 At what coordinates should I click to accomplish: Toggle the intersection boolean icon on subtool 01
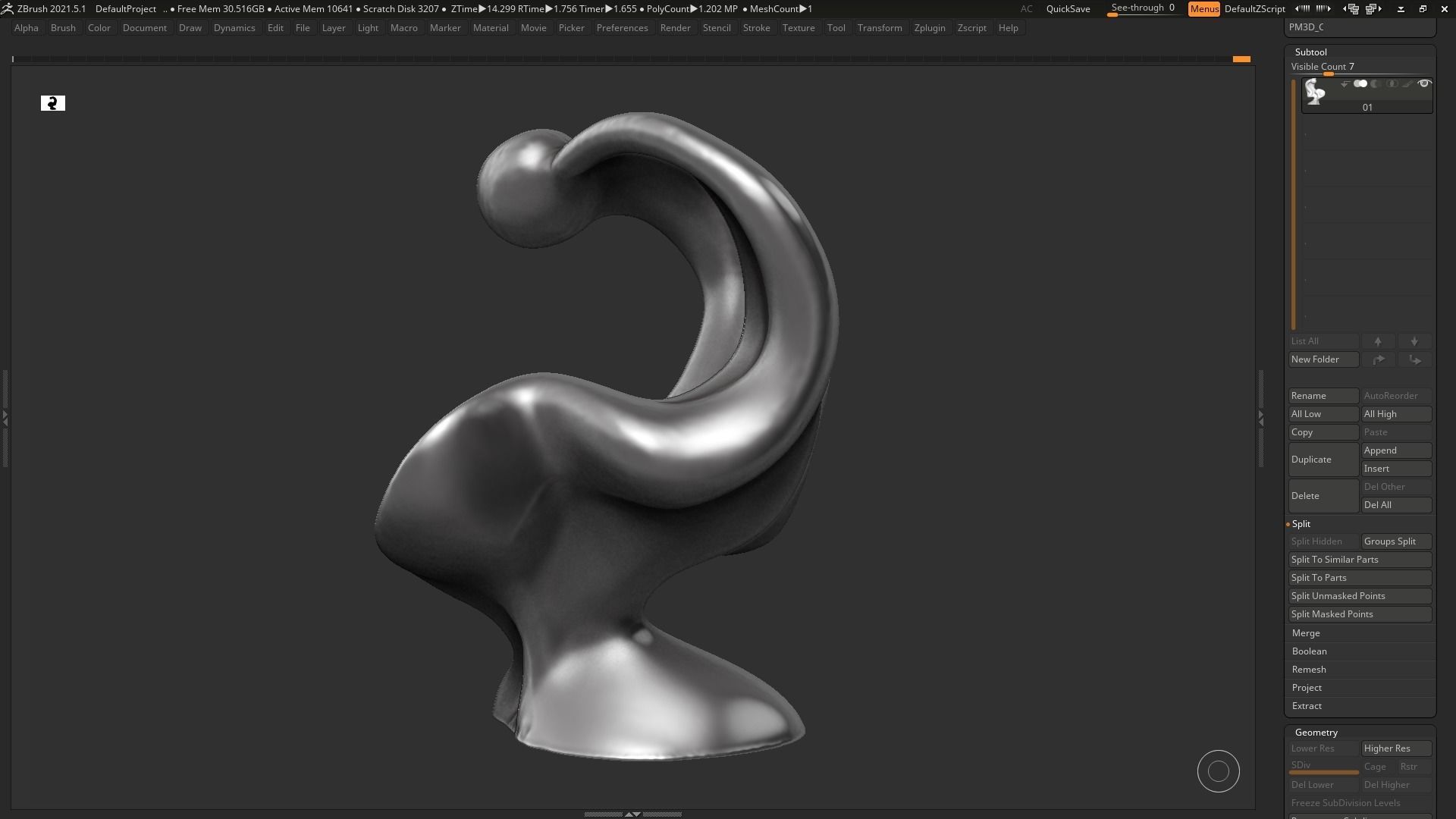pyautogui.click(x=1392, y=84)
